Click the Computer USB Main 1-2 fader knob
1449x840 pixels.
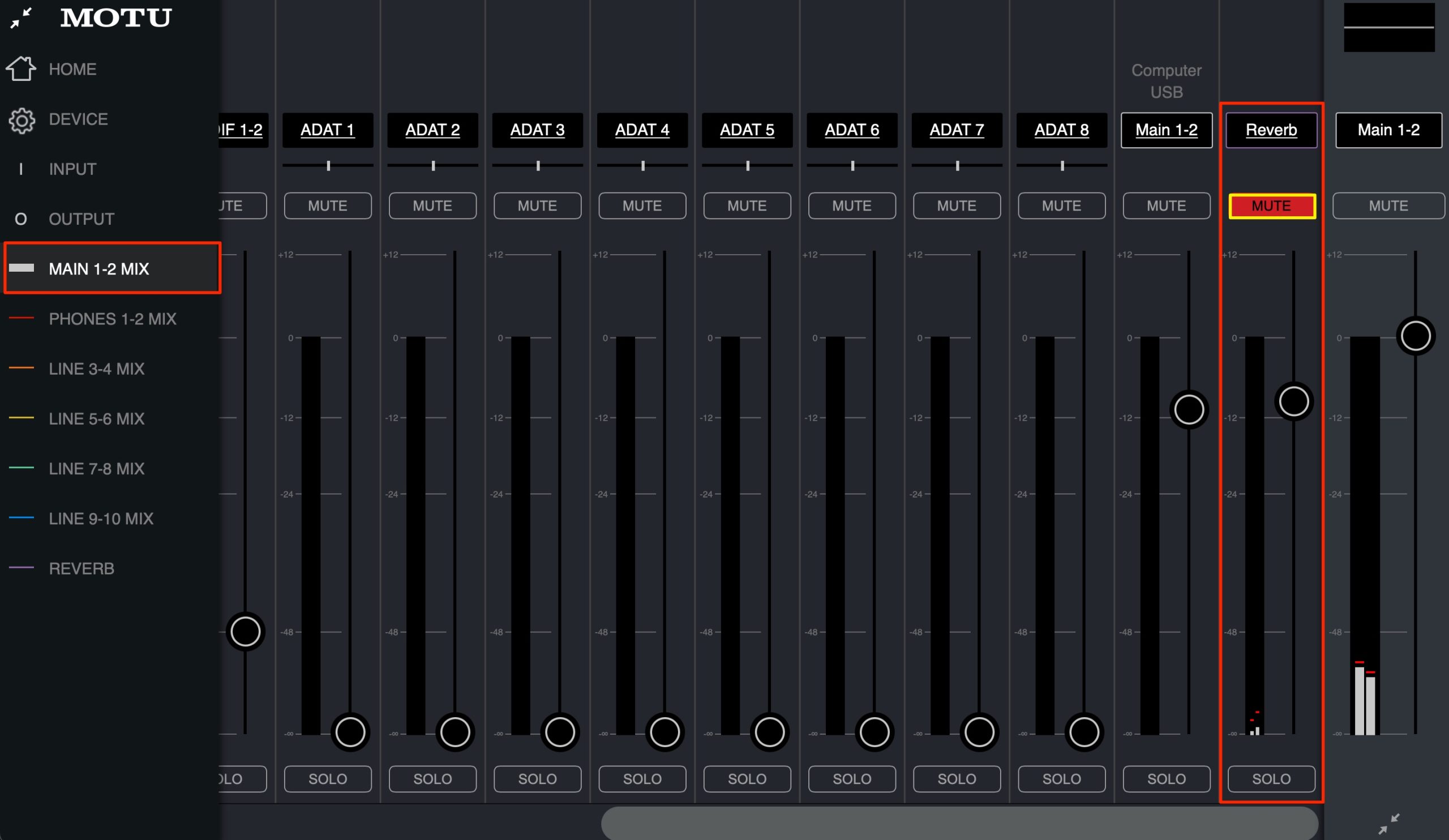click(x=1189, y=410)
